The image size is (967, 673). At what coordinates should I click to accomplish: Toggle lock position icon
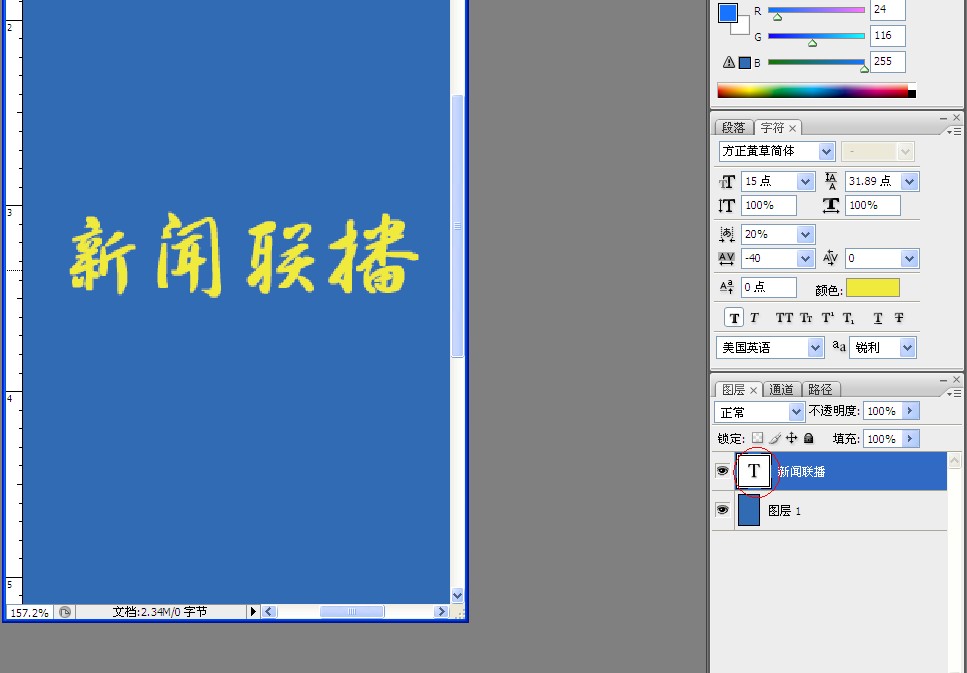pyautogui.click(x=792, y=438)
